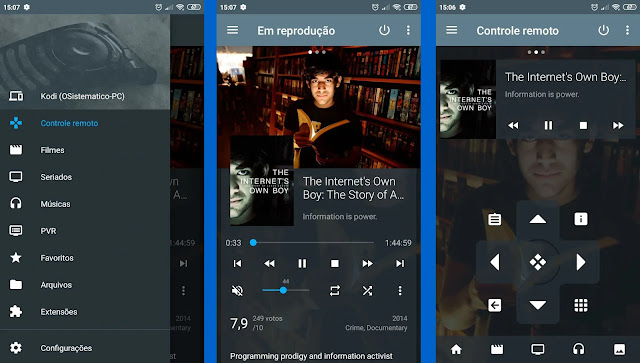This screenshot has height=363, width=640.
Task: Tap the headphones icon in remote bottom bar
Action: [x=578, y=349]
